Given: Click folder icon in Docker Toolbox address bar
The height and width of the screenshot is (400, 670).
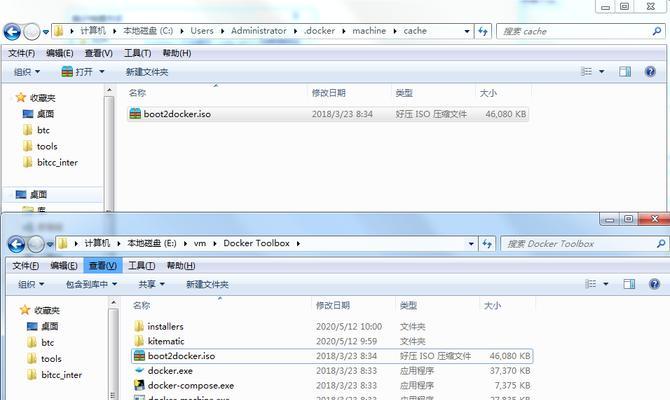Looking at the screenshot, I should click(x=63, y=243).
